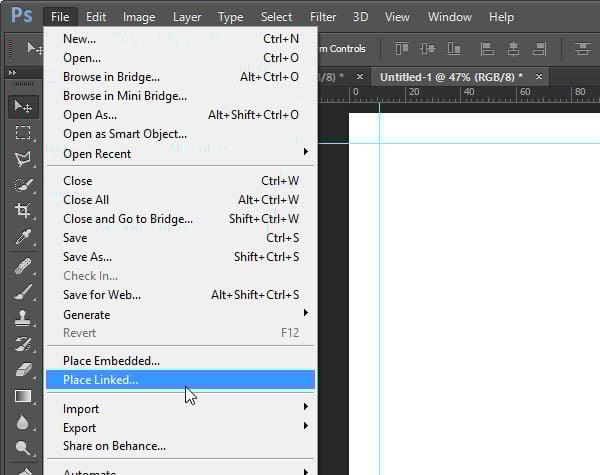This screenshot has width=600, height=475.
Task: Select the Dodge tool
Action: click(x=23, y=447)
